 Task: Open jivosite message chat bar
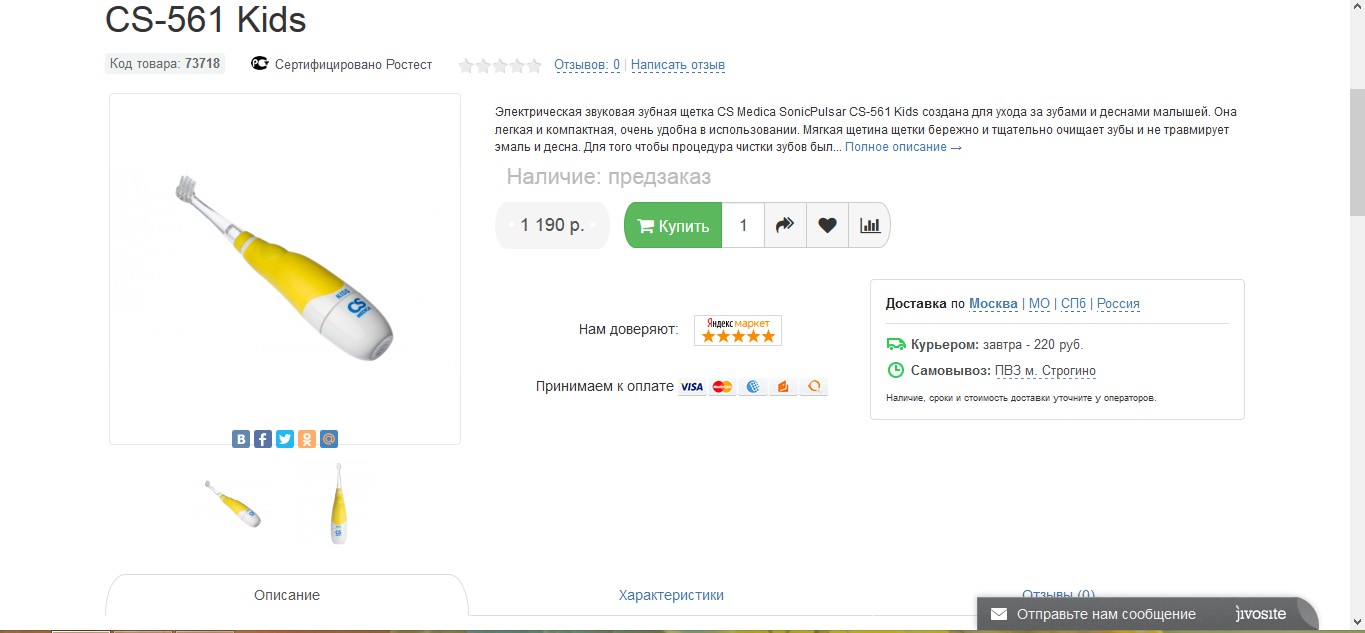[x=1147, y=614]
